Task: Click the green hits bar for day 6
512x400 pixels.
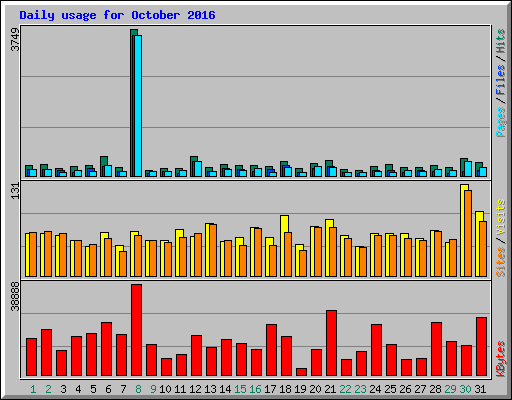Action: [x=103, y=162]
